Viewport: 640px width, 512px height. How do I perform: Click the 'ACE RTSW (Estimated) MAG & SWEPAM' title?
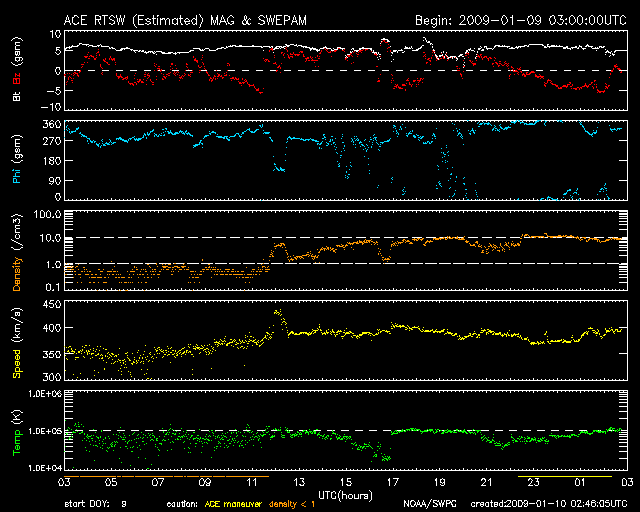click(x=185, y=20)
